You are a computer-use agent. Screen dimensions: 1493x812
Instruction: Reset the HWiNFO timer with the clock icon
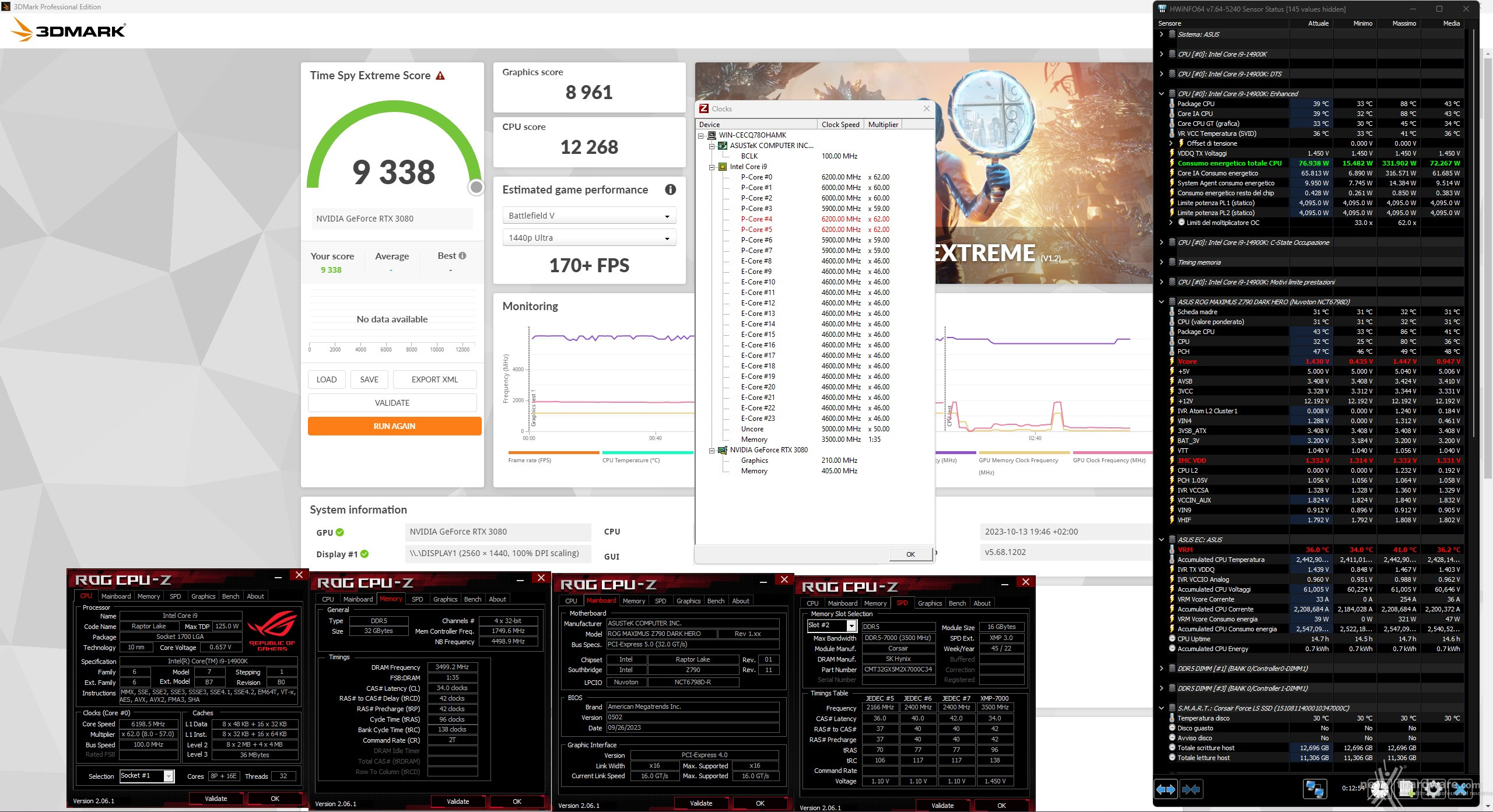click(x=1380, y=789)
